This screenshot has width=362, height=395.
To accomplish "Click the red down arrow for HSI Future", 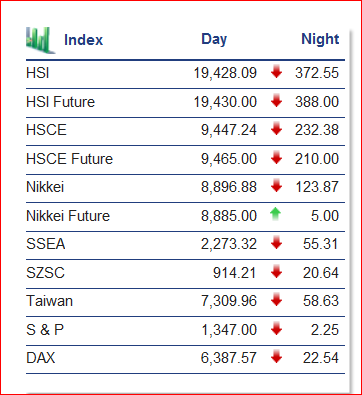I will point(276,101).
